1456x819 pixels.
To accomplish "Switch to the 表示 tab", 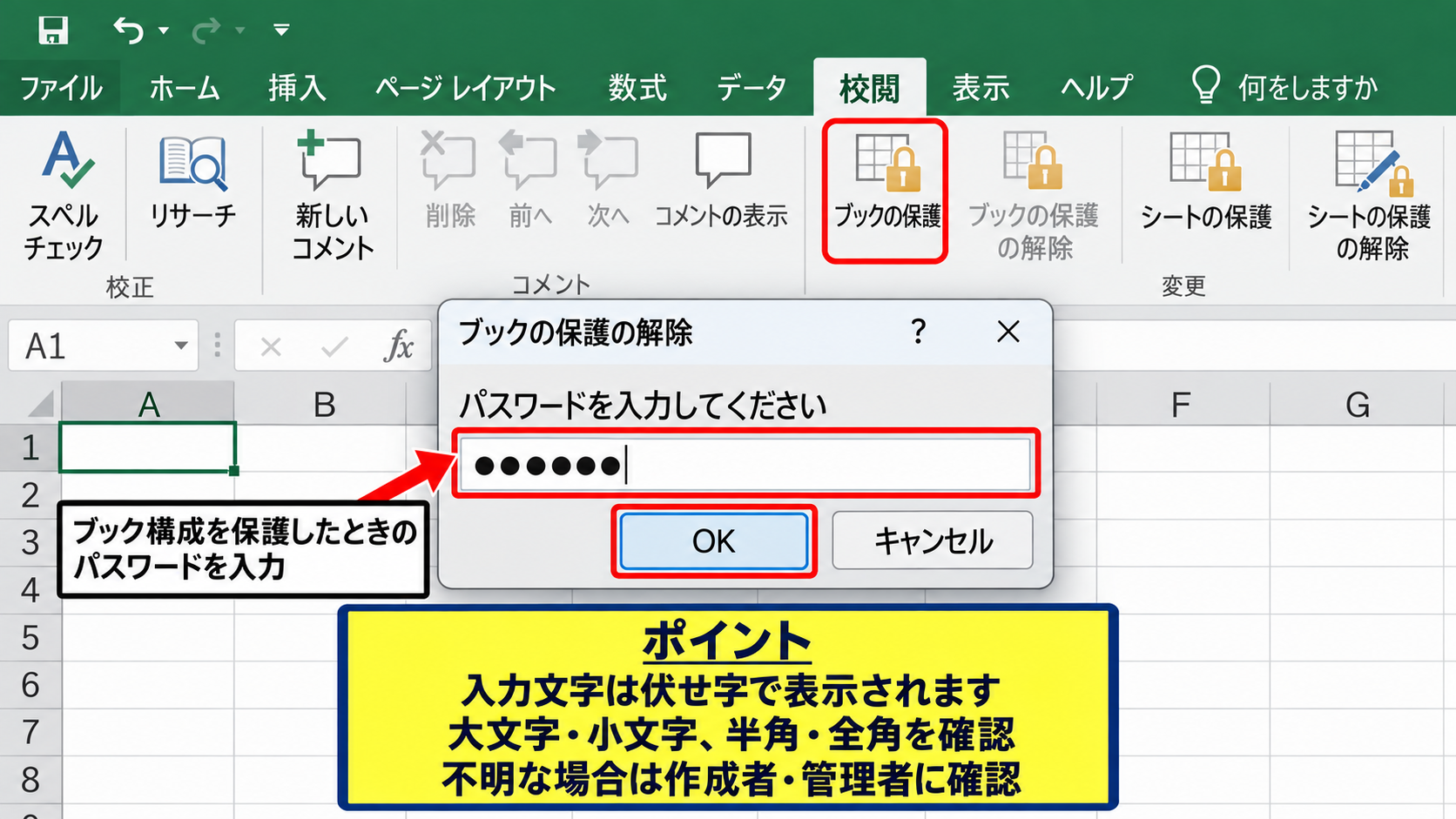I will point(981,88).
